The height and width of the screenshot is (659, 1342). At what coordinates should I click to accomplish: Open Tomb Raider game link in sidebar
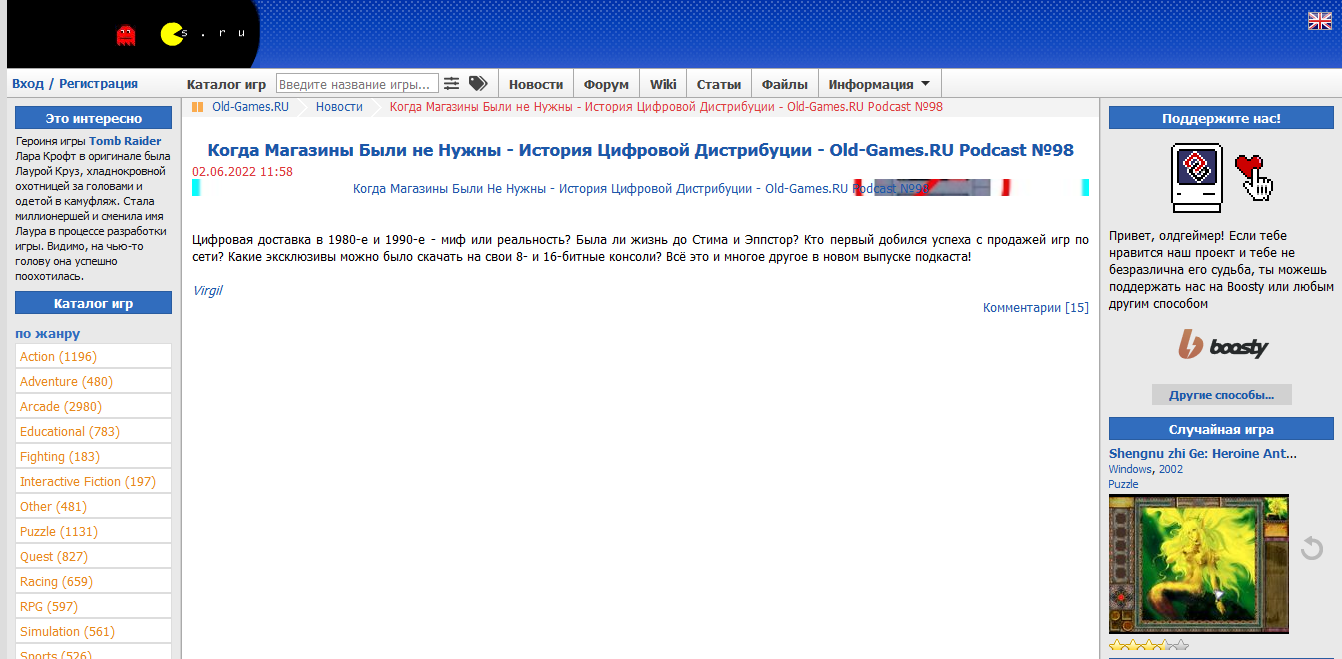tap(125, 141)
